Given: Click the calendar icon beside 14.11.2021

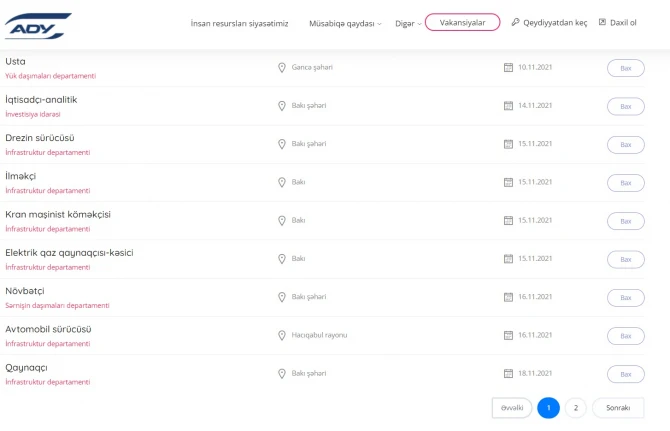Looking at the screenshot, I should coord(508,106).
